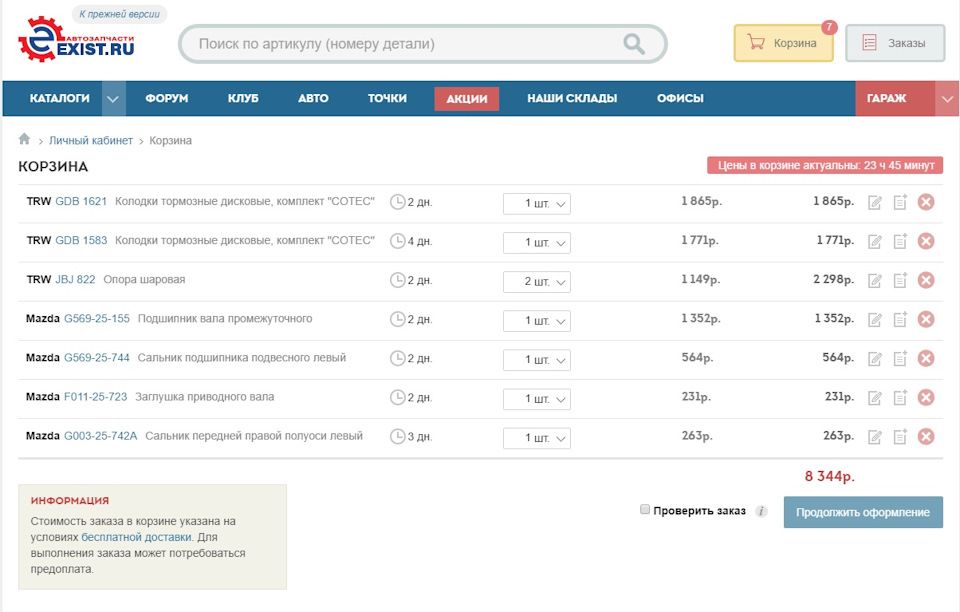Screen dimensions: 960x612
Task: Open part number G569-25-155 link
Action: (x=97, y=319)
